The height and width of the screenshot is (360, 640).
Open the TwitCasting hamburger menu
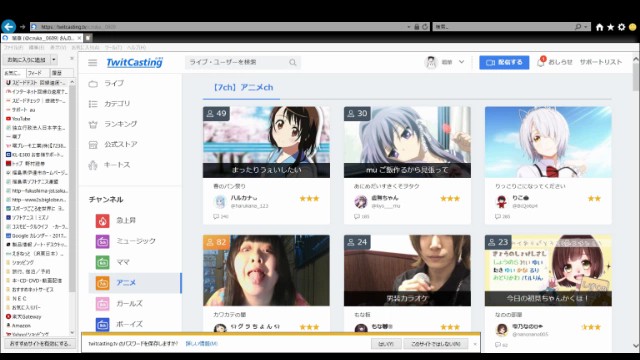coord(93,62)
